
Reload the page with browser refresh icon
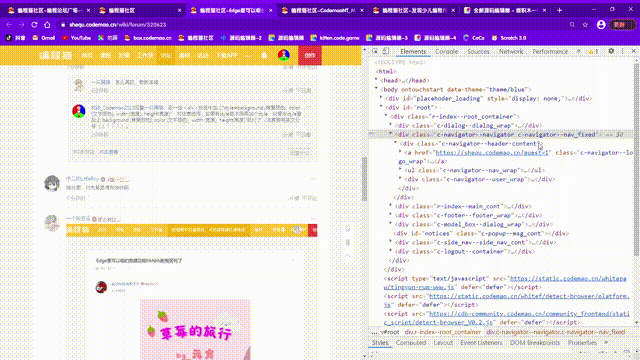[34, 24]
